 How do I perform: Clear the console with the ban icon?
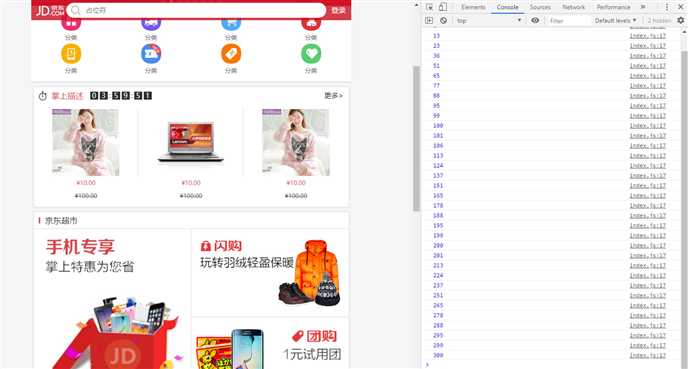443,21
